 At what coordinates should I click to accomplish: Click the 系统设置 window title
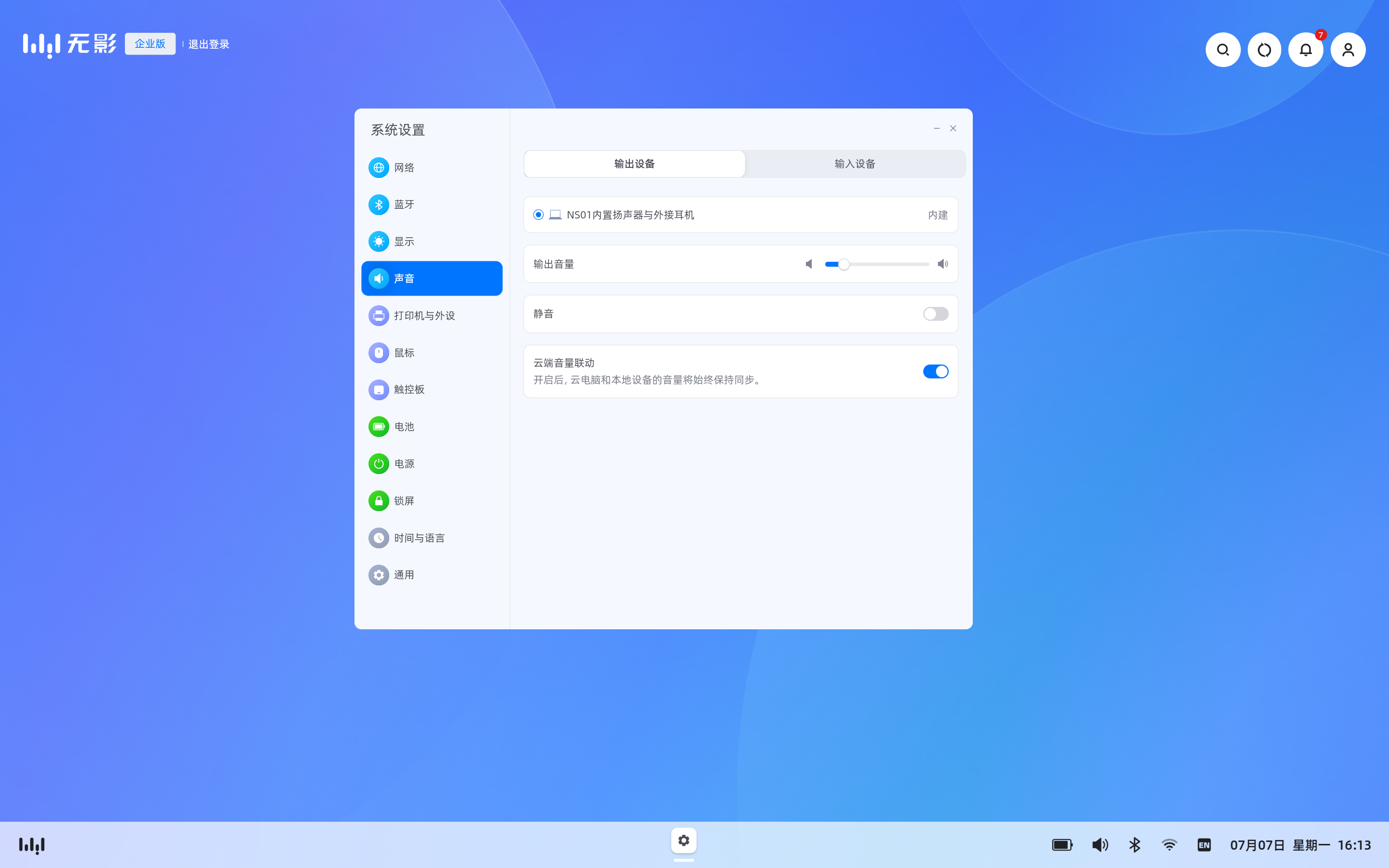[x=398, y=130]
